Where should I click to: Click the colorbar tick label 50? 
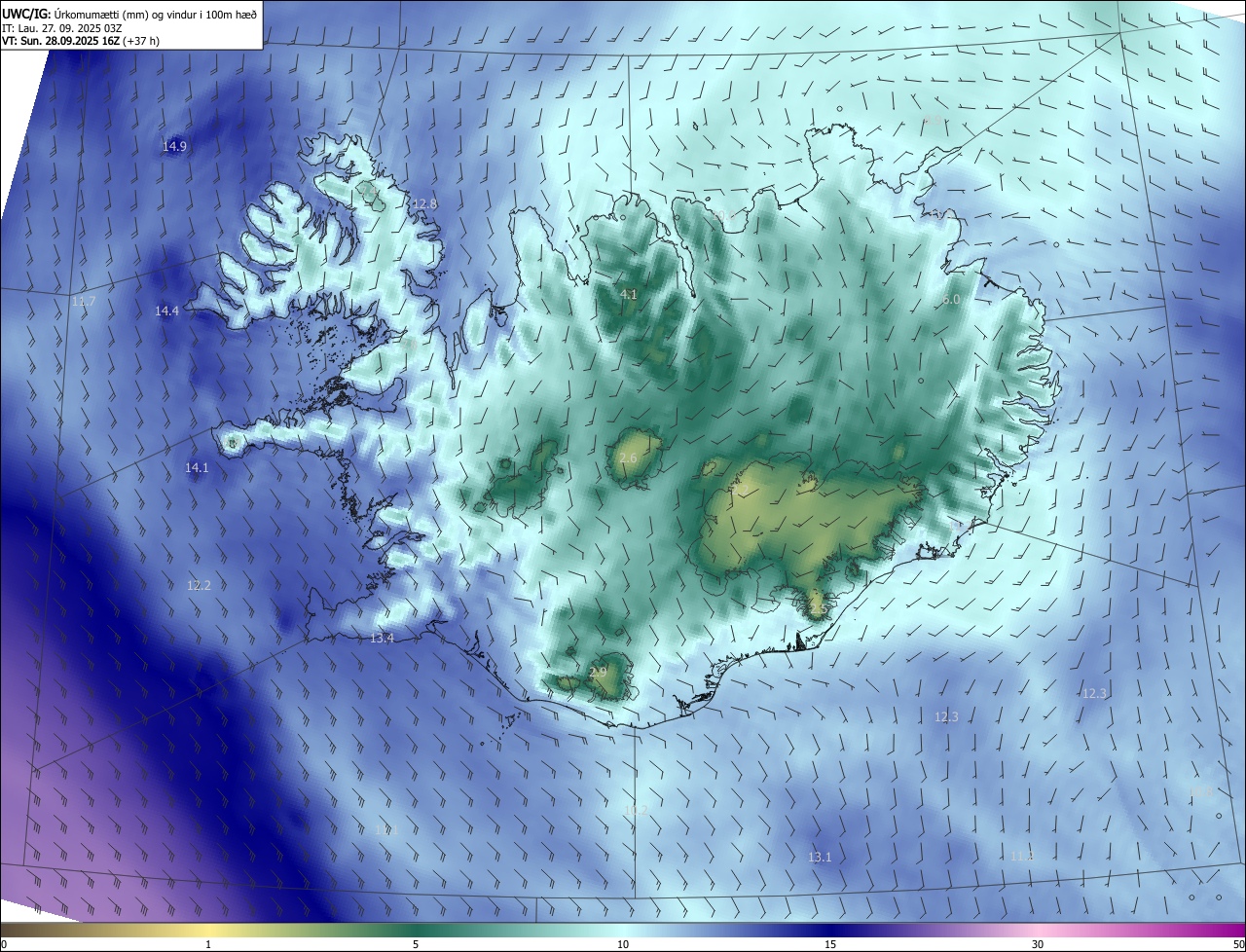1238,944
